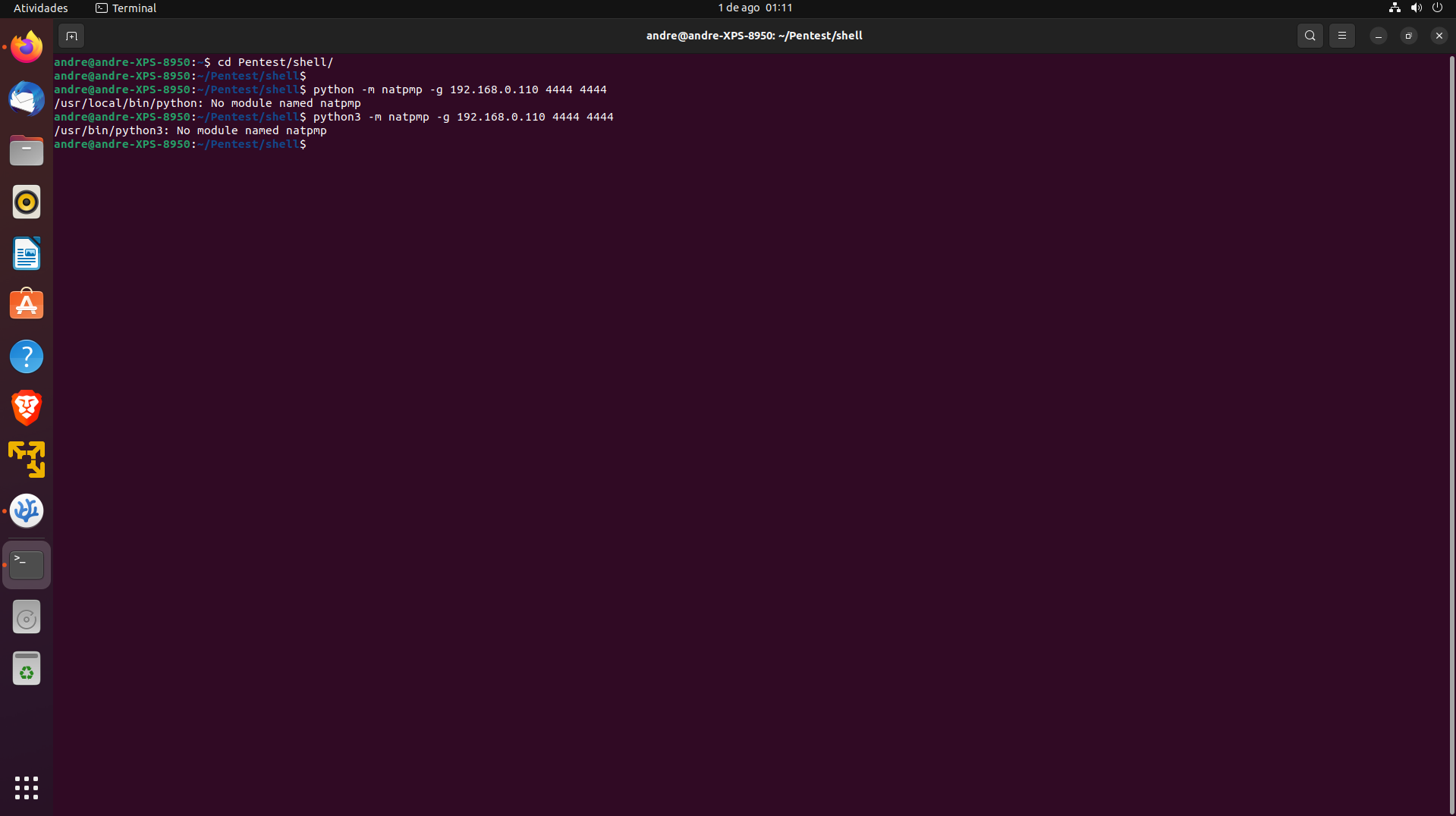1456x816 pixels.
Task: Click '/usr/bin/python3: No module named natpmp' line
Action: coord(190,130)
